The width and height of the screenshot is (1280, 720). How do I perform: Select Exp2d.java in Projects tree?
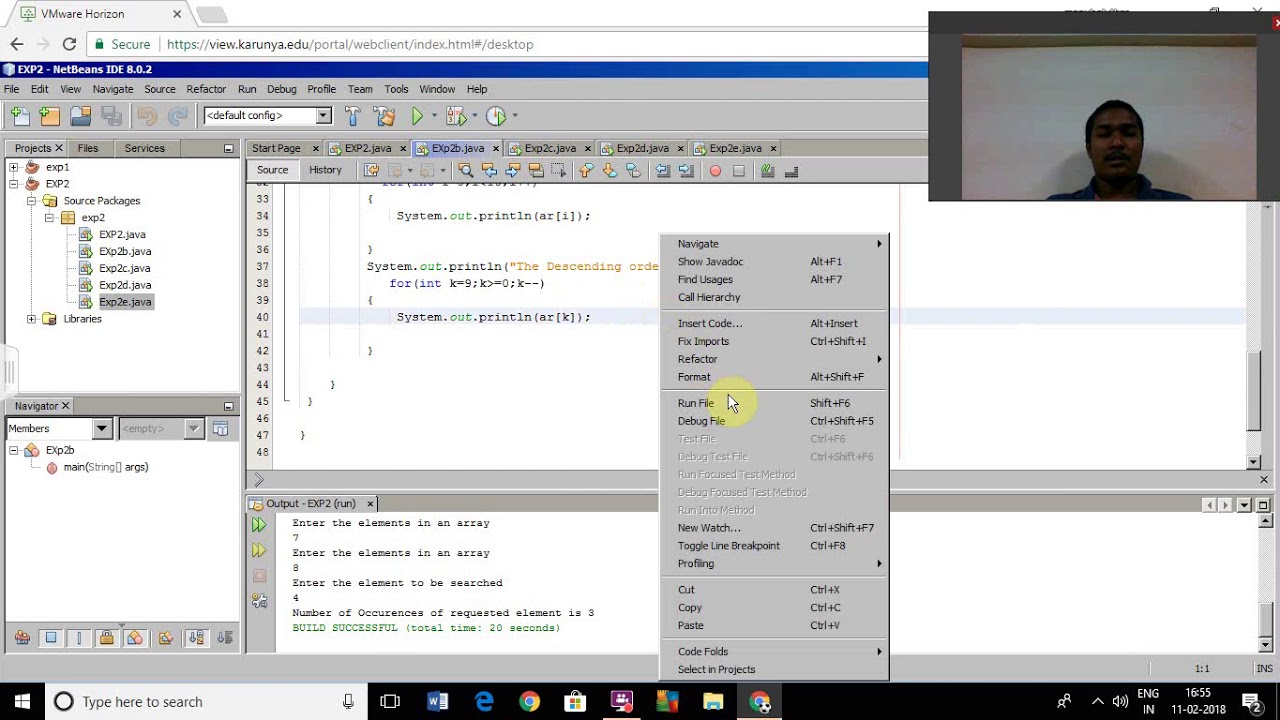click(125, 285)
